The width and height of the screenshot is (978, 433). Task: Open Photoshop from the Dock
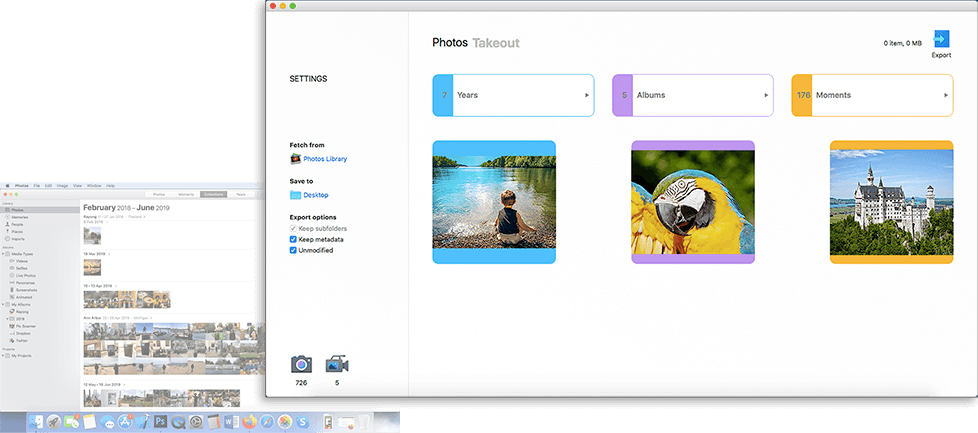click(160, 422)
